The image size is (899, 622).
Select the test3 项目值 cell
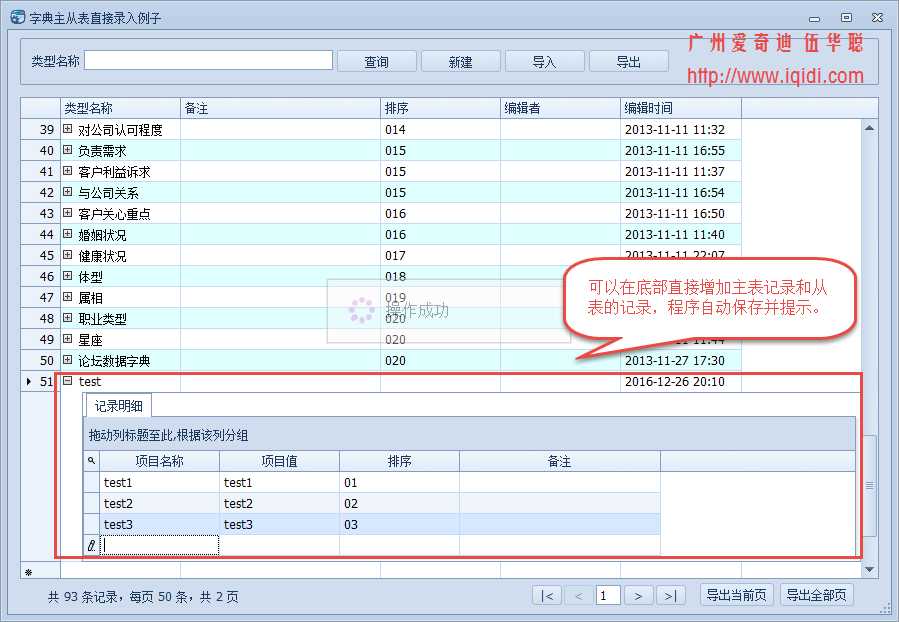click(x=279, y=525)
